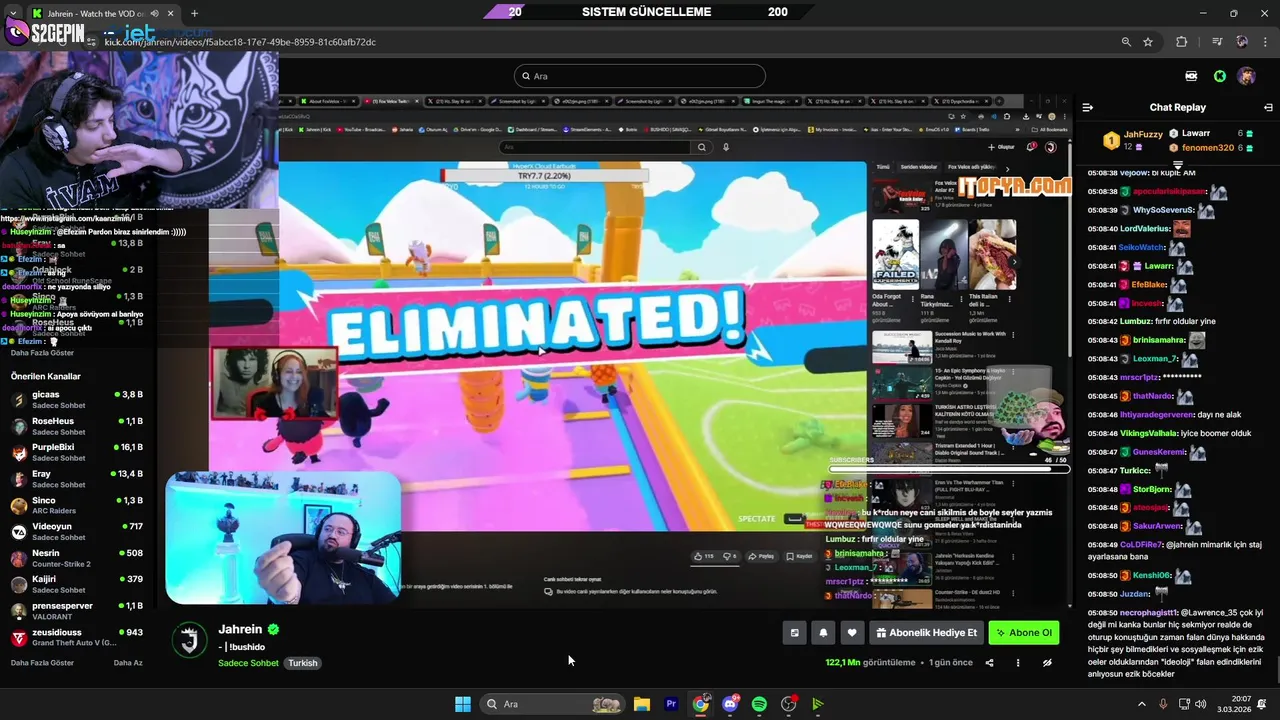Open the user avatar menu in Kick header

[x=1246, y=76]
